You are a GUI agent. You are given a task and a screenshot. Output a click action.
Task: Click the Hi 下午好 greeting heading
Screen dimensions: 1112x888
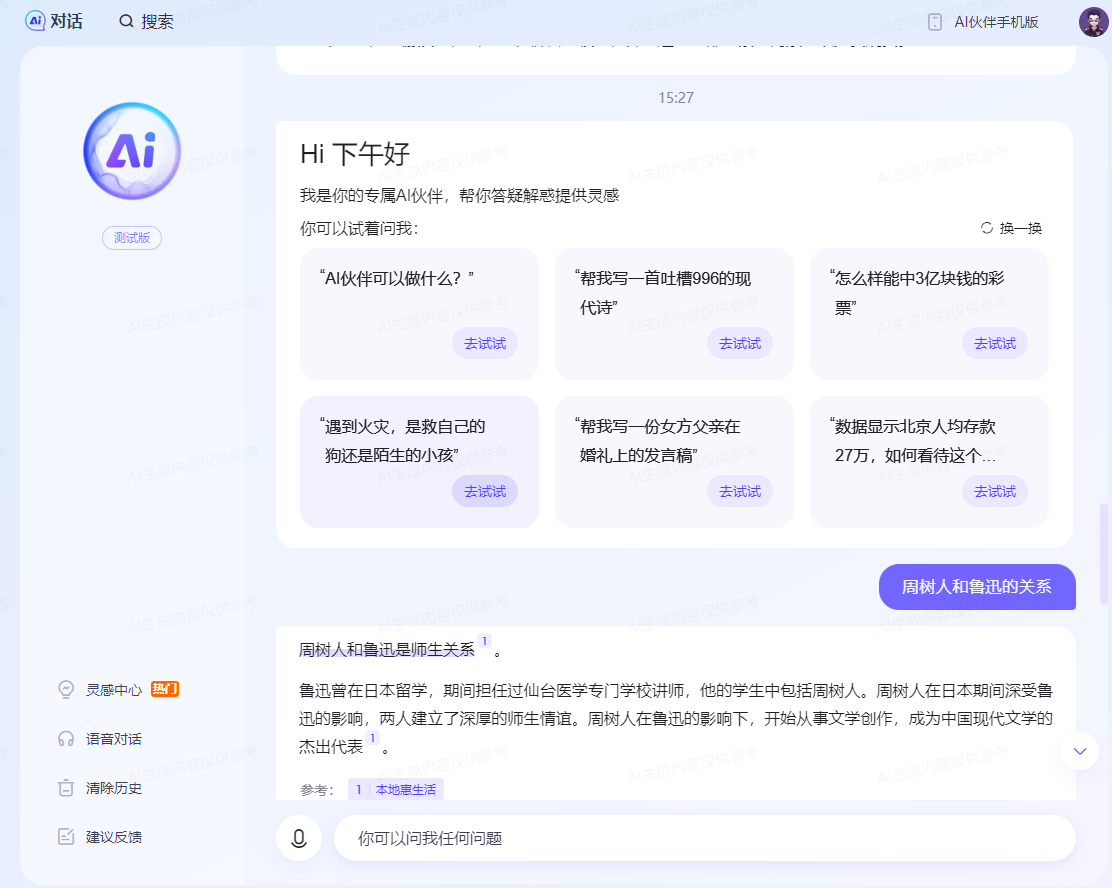[x=355, y=154]
